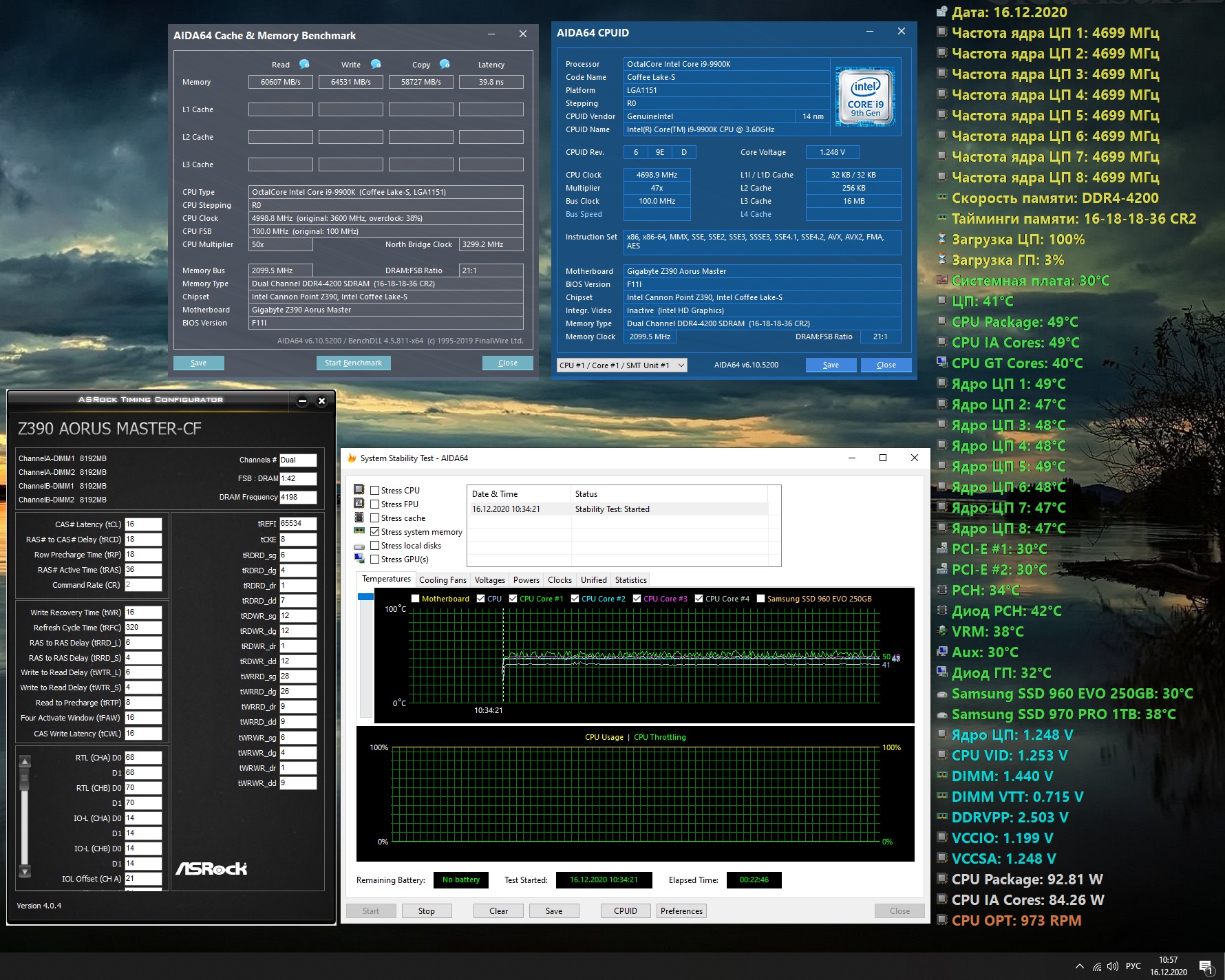Viewport: 1225px width, 980px height.
Task: Enable the Stress cache checkbox
Action: coord(375,518)
